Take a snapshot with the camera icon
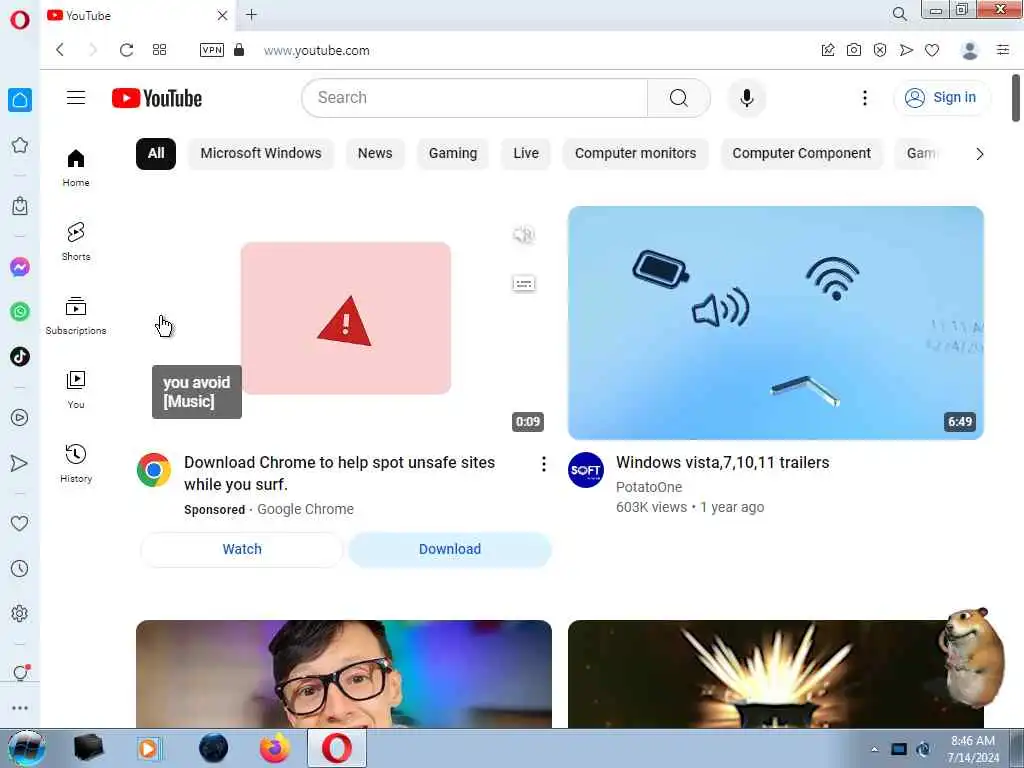Image resolution: width=1024 pixels, height=768 pixels. (x=854, y=50)
